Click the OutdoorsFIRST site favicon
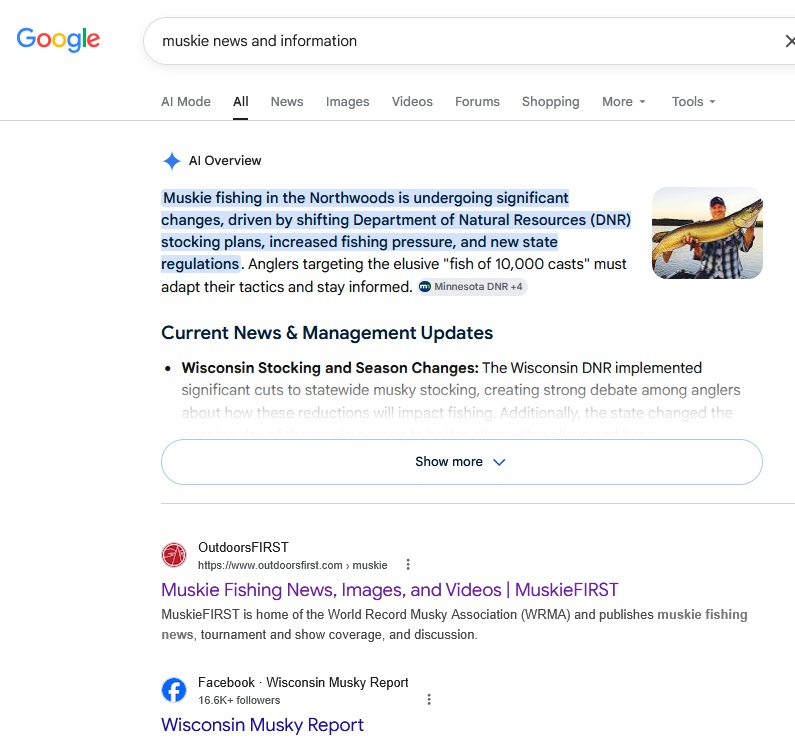Screen dimensions: 795x738 click(x=174, y=555)
